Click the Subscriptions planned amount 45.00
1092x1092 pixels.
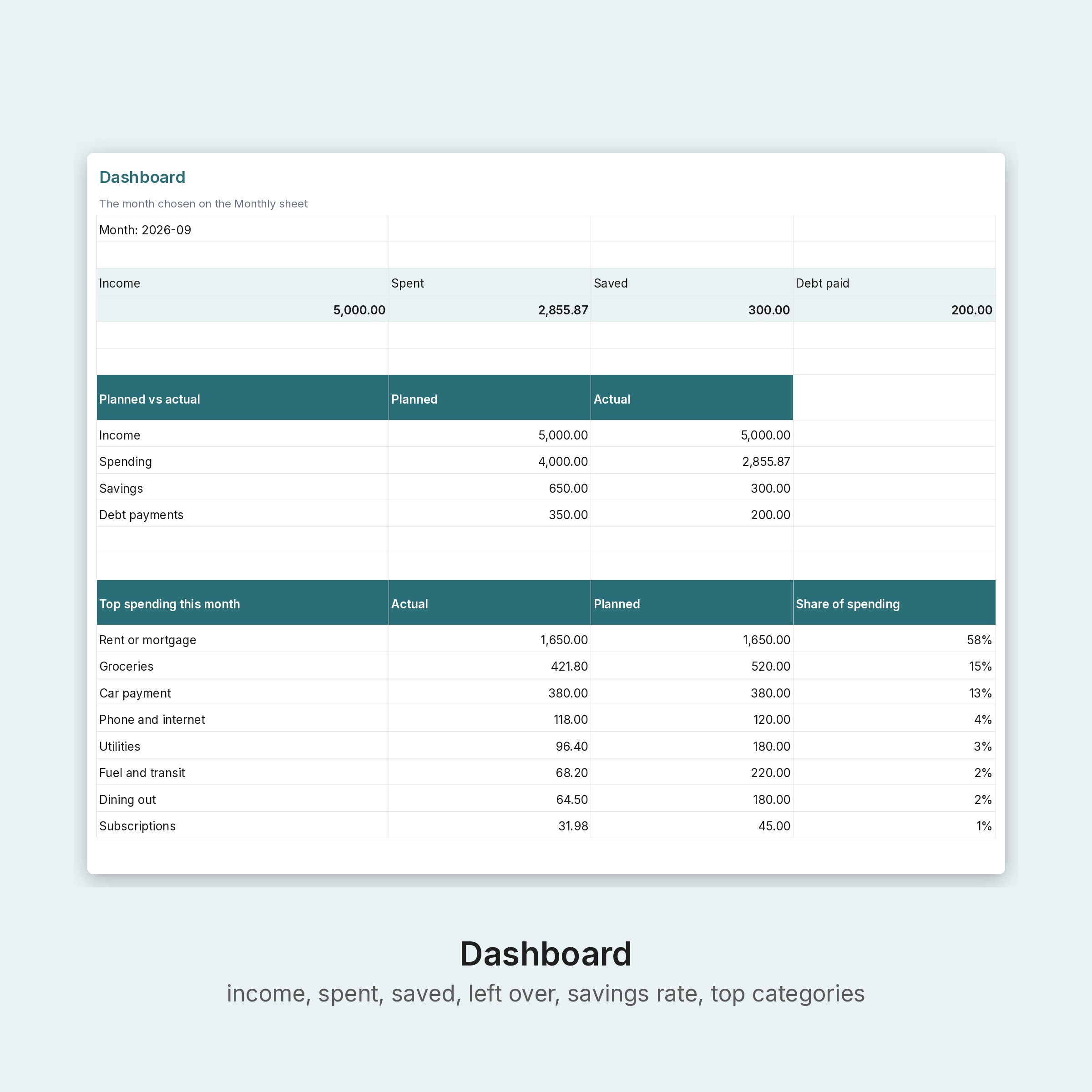(x=774, y=826)
